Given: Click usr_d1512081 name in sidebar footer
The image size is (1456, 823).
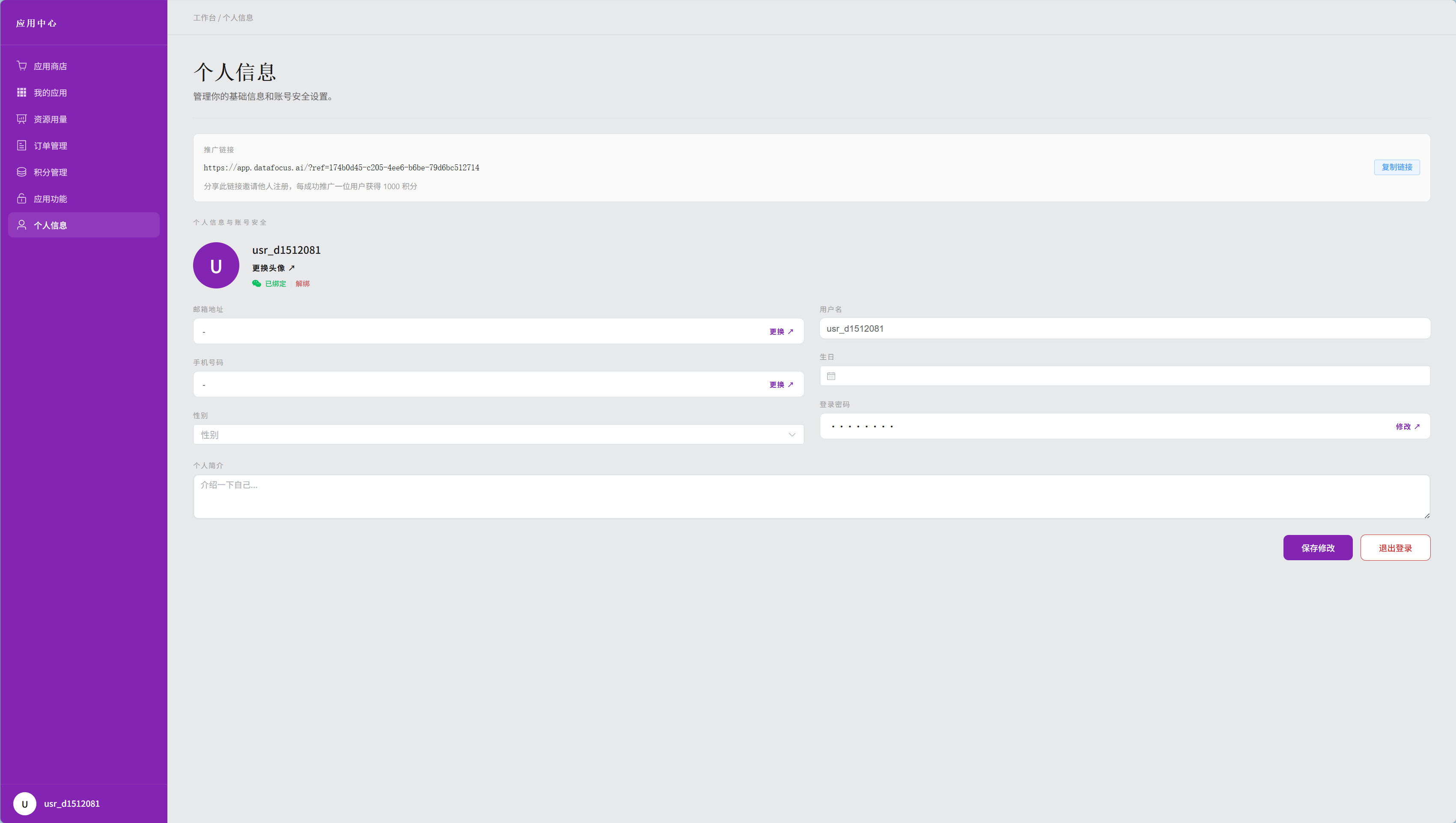Looking at the screenshot, I should point(72,804).
